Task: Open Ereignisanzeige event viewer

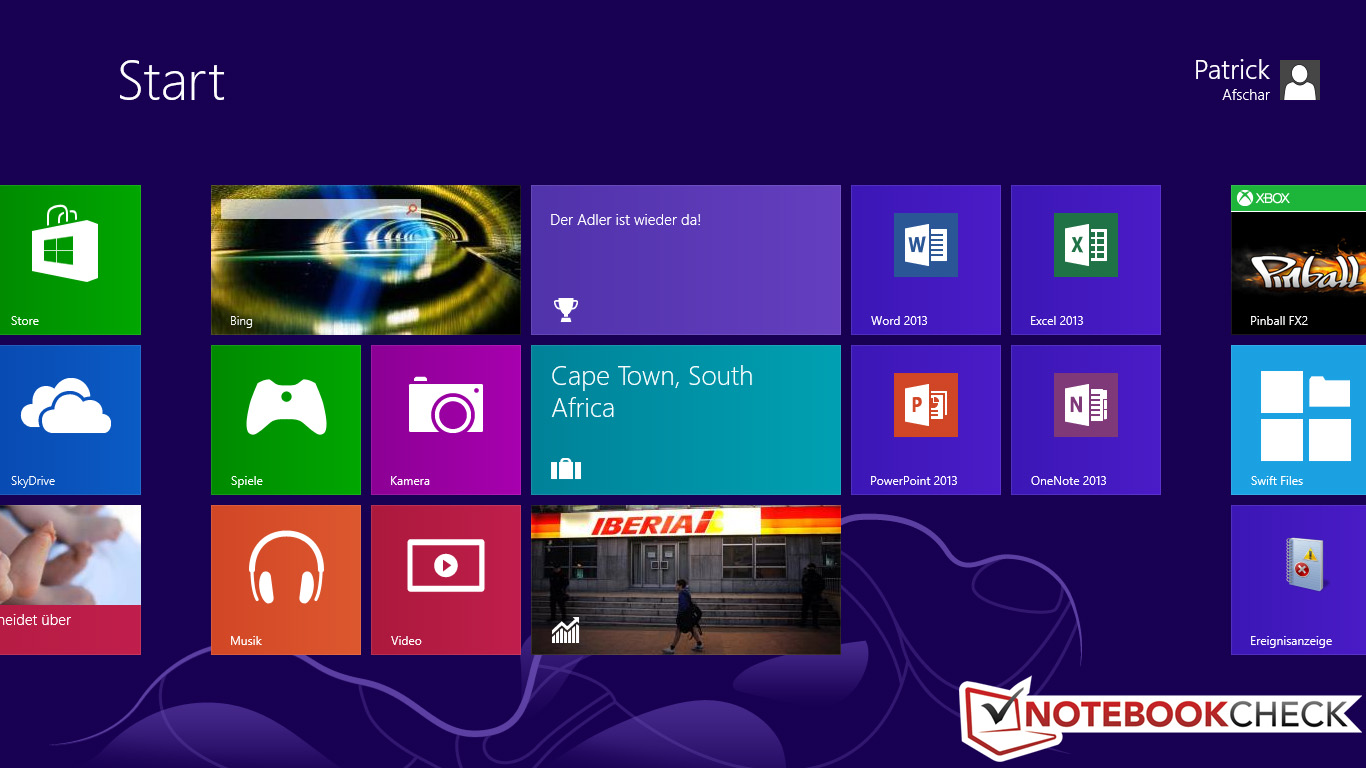Action: 1298,579
